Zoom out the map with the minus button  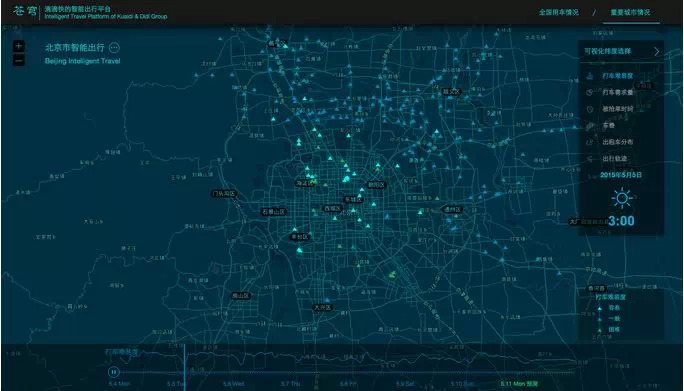tap(19, 61)
